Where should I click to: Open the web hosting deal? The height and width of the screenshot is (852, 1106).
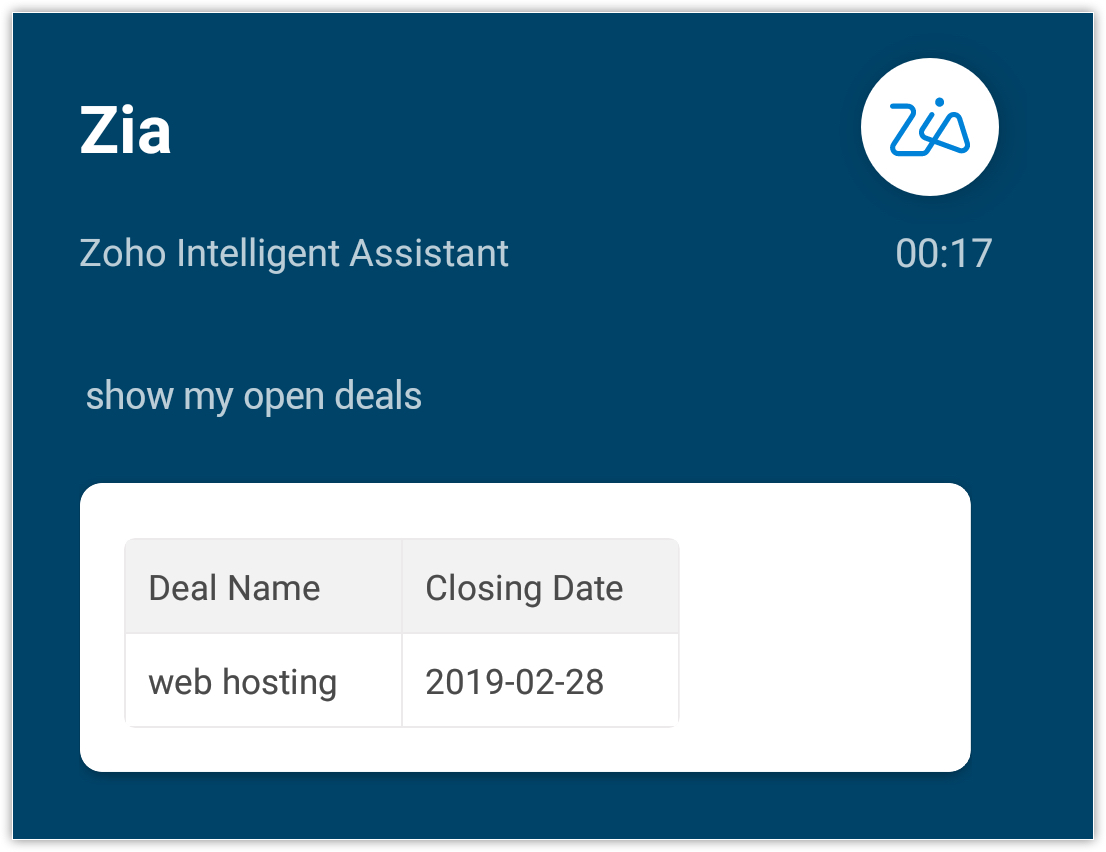(x=242, y=682)
